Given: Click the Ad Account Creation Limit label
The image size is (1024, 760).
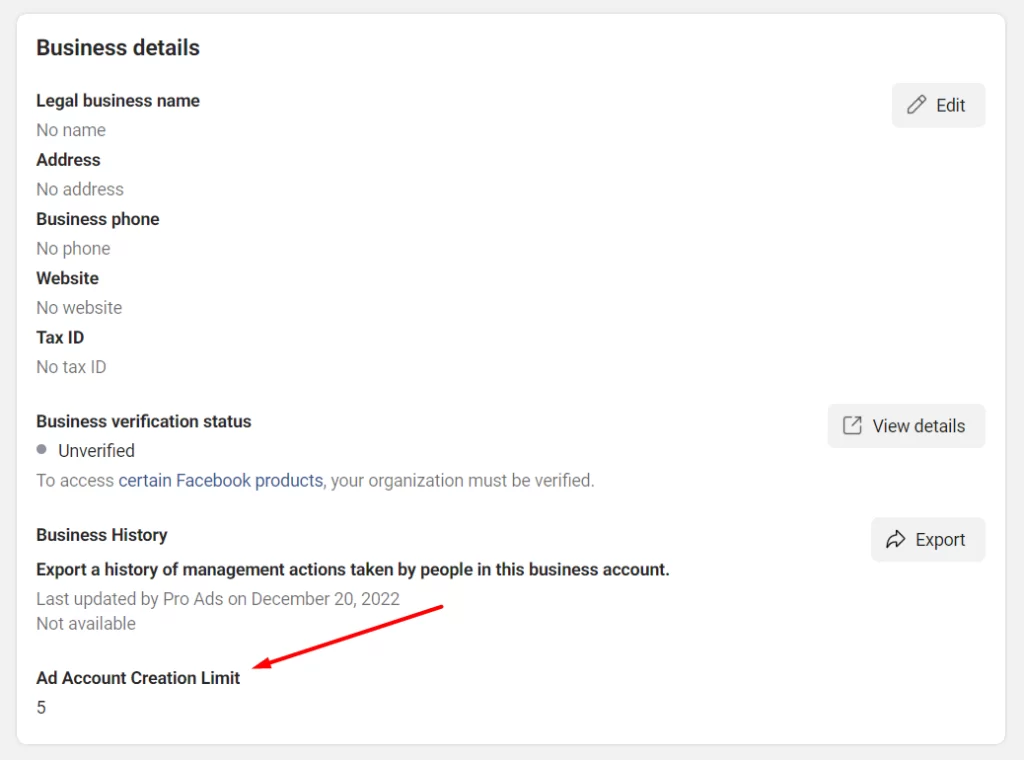Looking at the screenshot, I should [138, 677].
